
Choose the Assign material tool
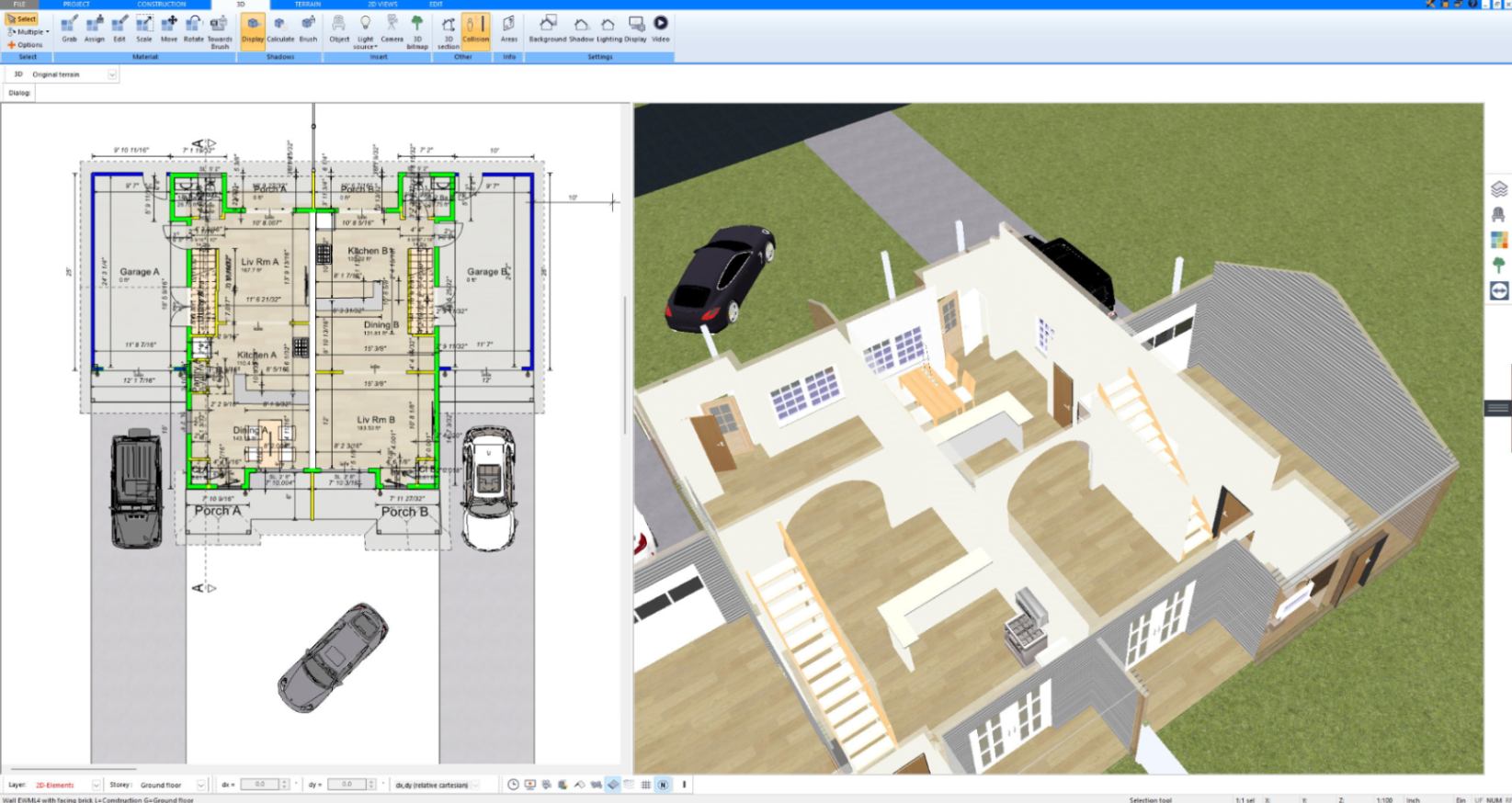pos(95,29)
